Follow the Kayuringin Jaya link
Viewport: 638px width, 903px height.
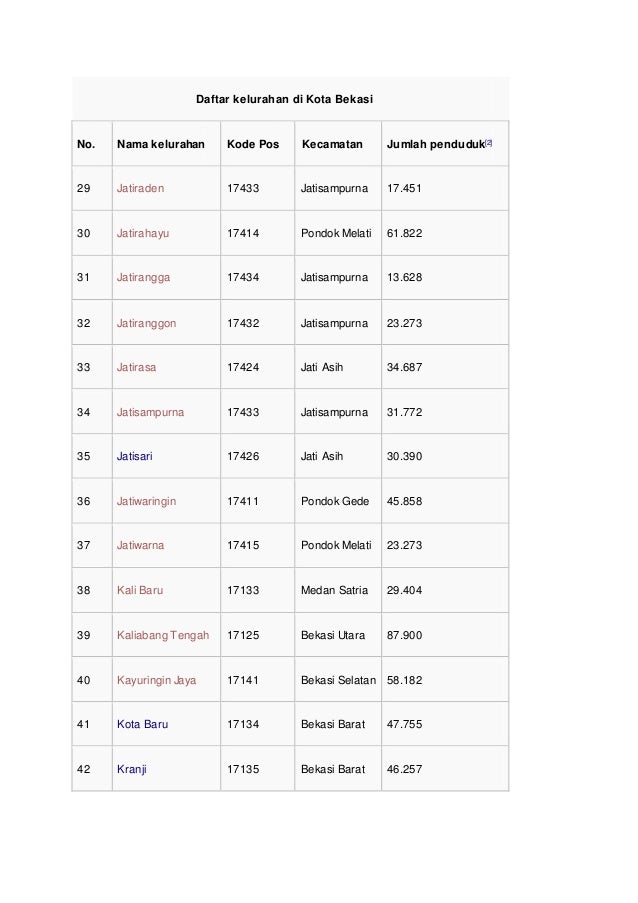pyautogui.click(x=157, y=680)
